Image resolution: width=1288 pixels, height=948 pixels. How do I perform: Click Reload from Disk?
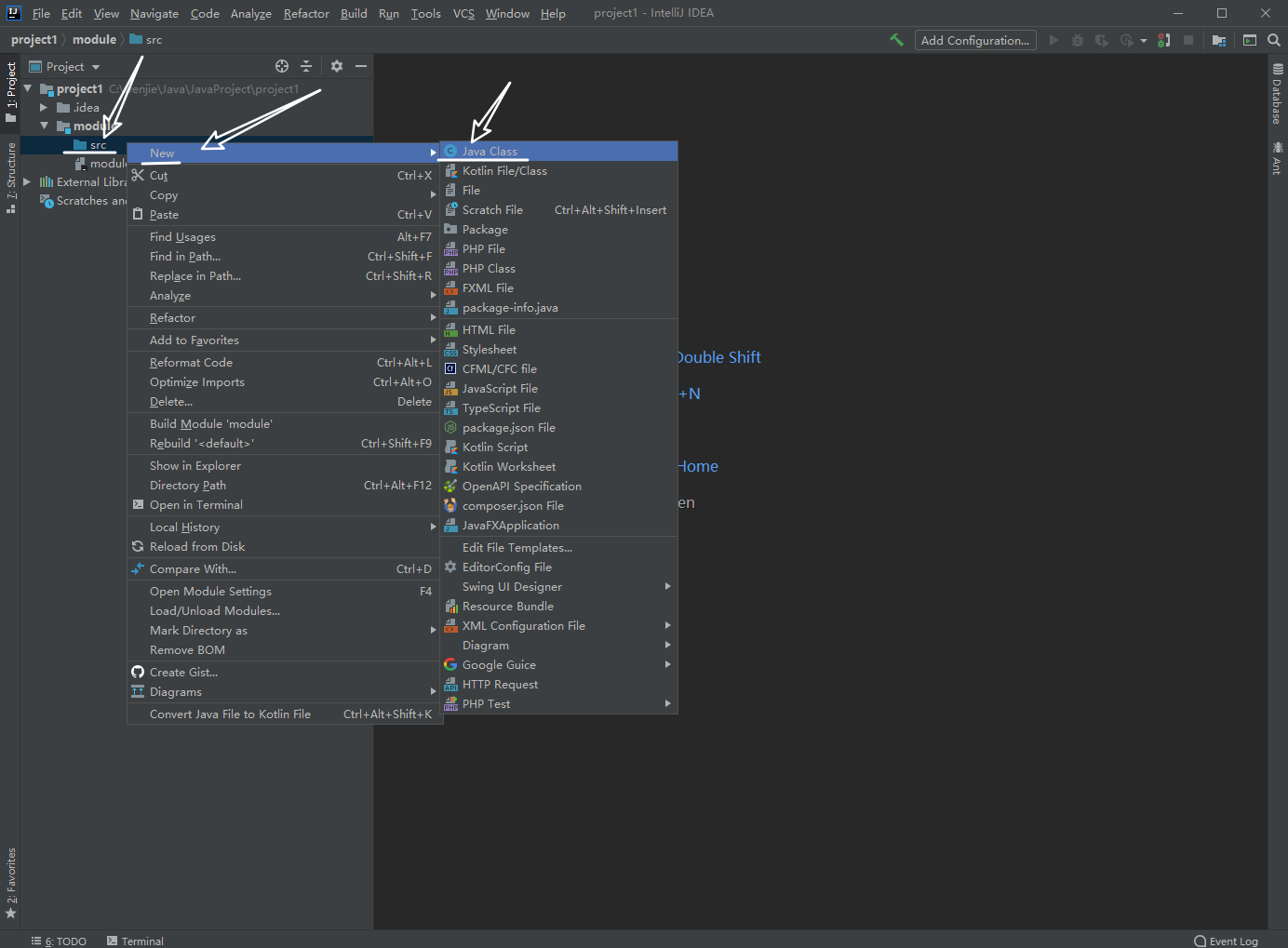283,546
